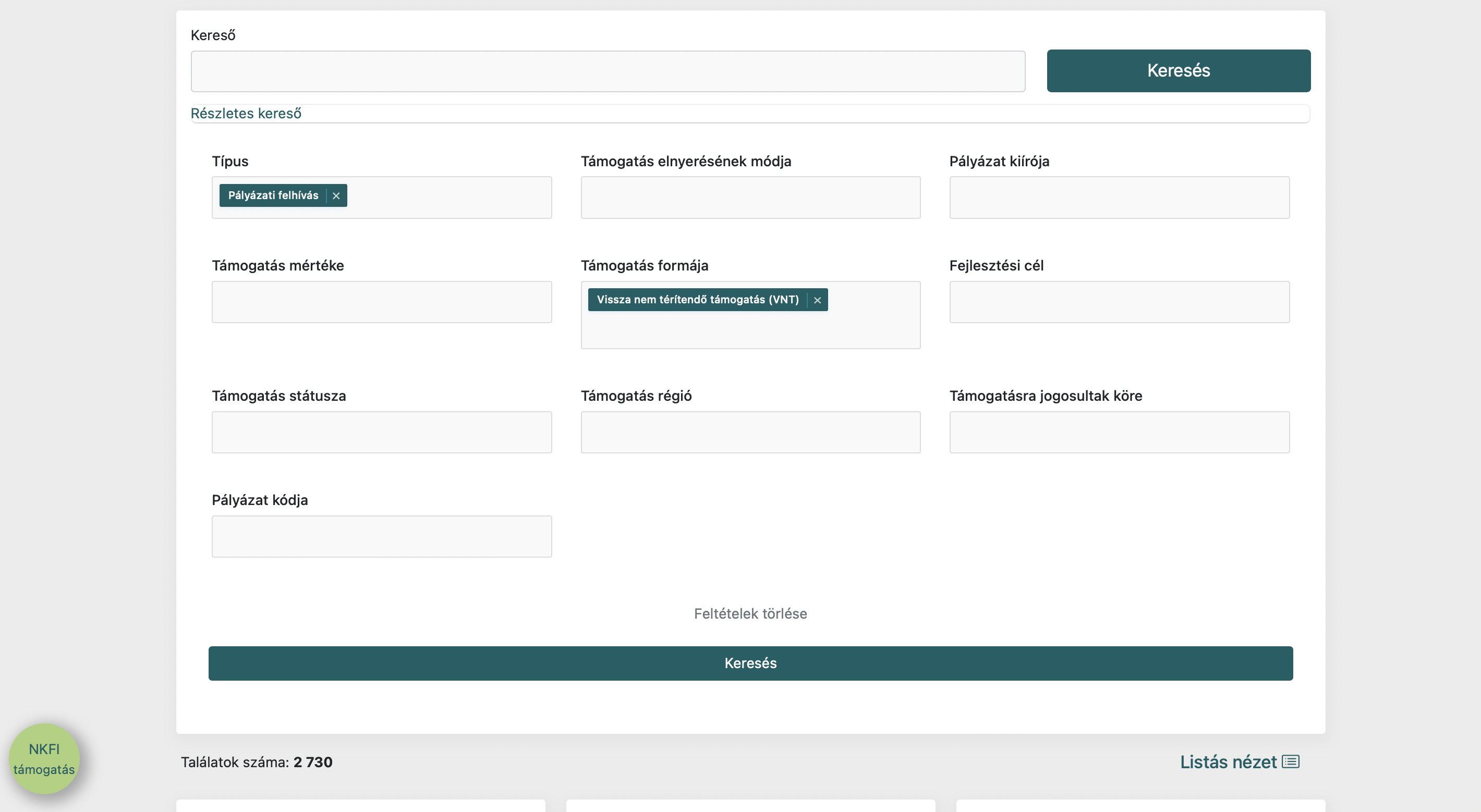Remove the Vissza nem térítendő támogatás tag

(817, 300)
